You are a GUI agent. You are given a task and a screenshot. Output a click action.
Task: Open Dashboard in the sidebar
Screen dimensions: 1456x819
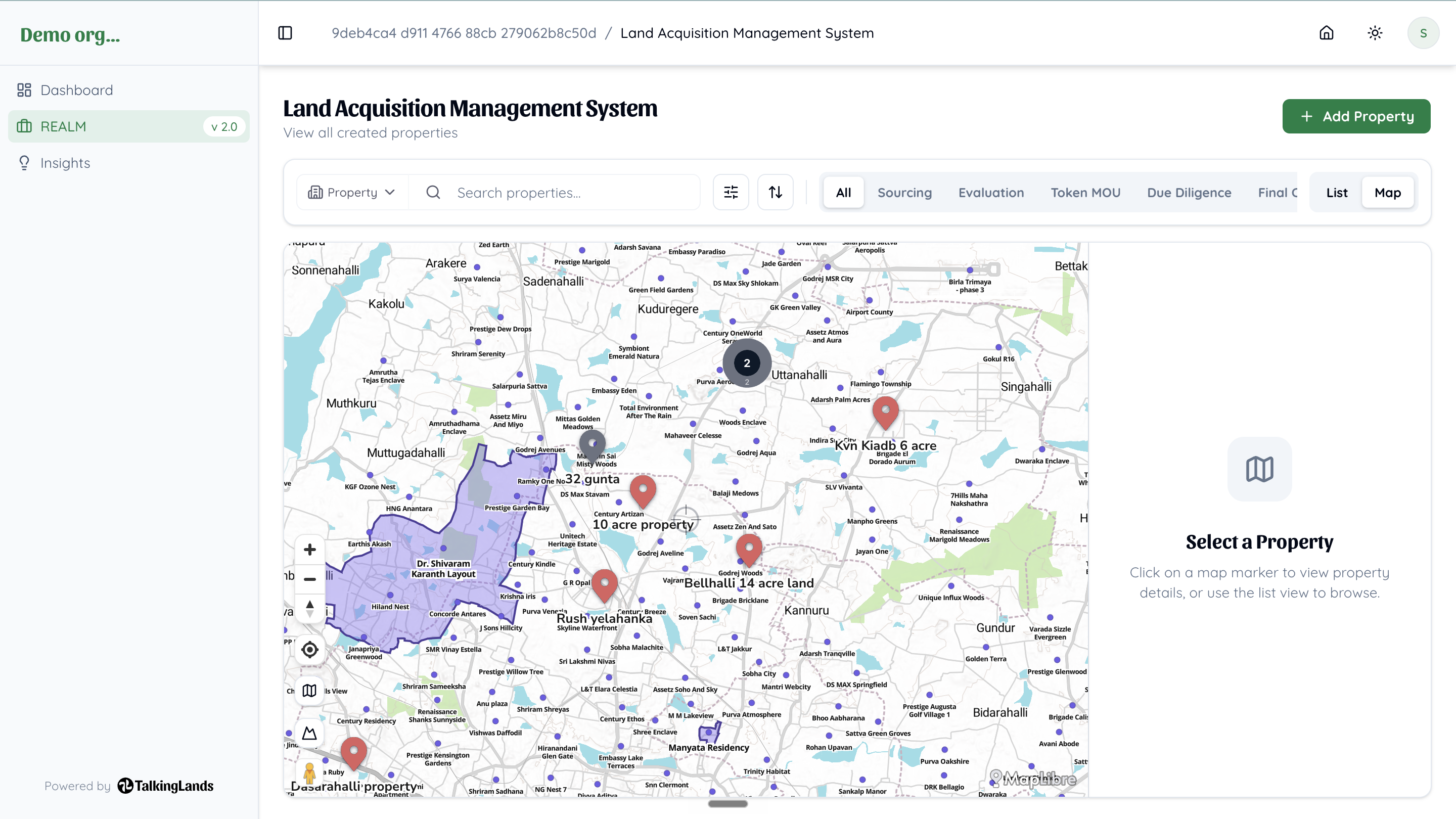[x=129, y=90]
